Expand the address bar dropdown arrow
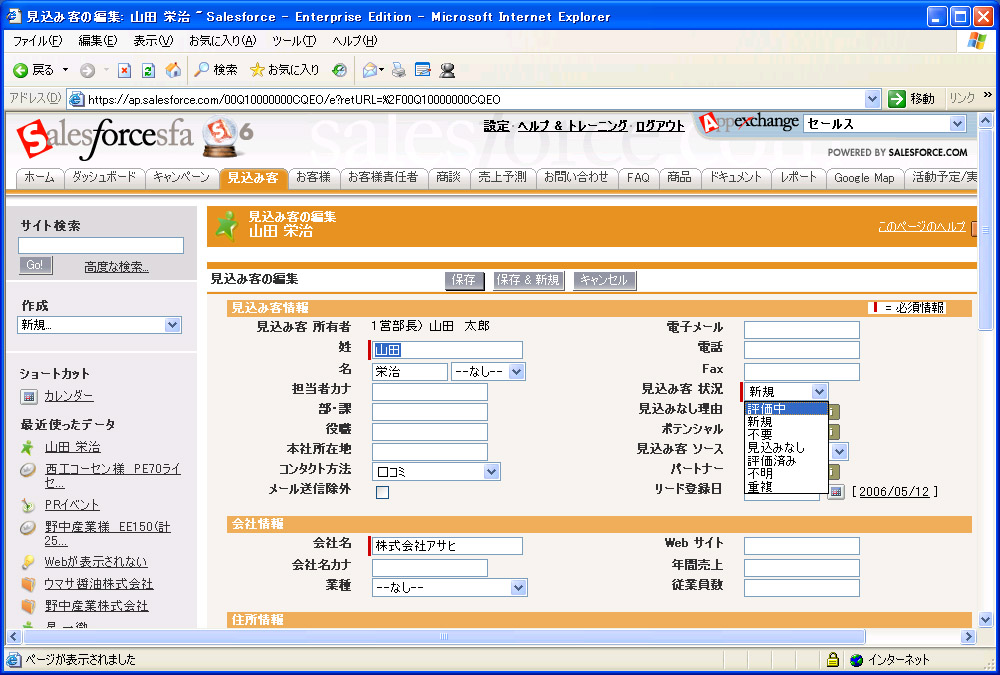Viewport: 1000px width, 675px height. 872,99
